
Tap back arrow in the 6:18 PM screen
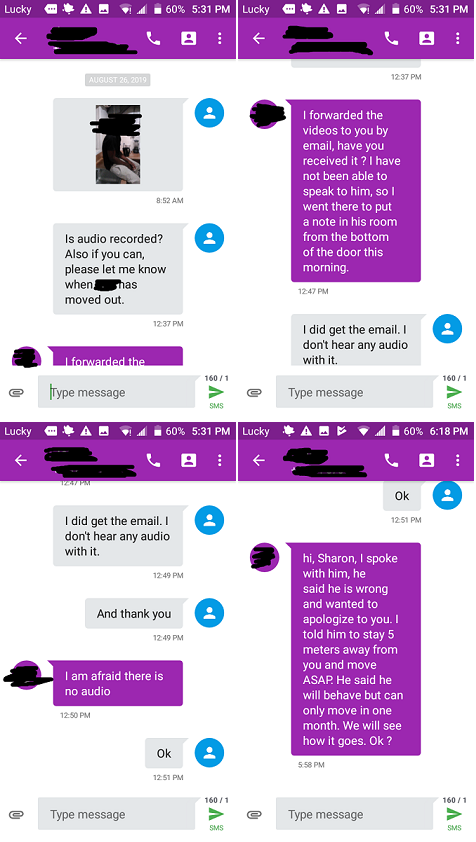259,460
